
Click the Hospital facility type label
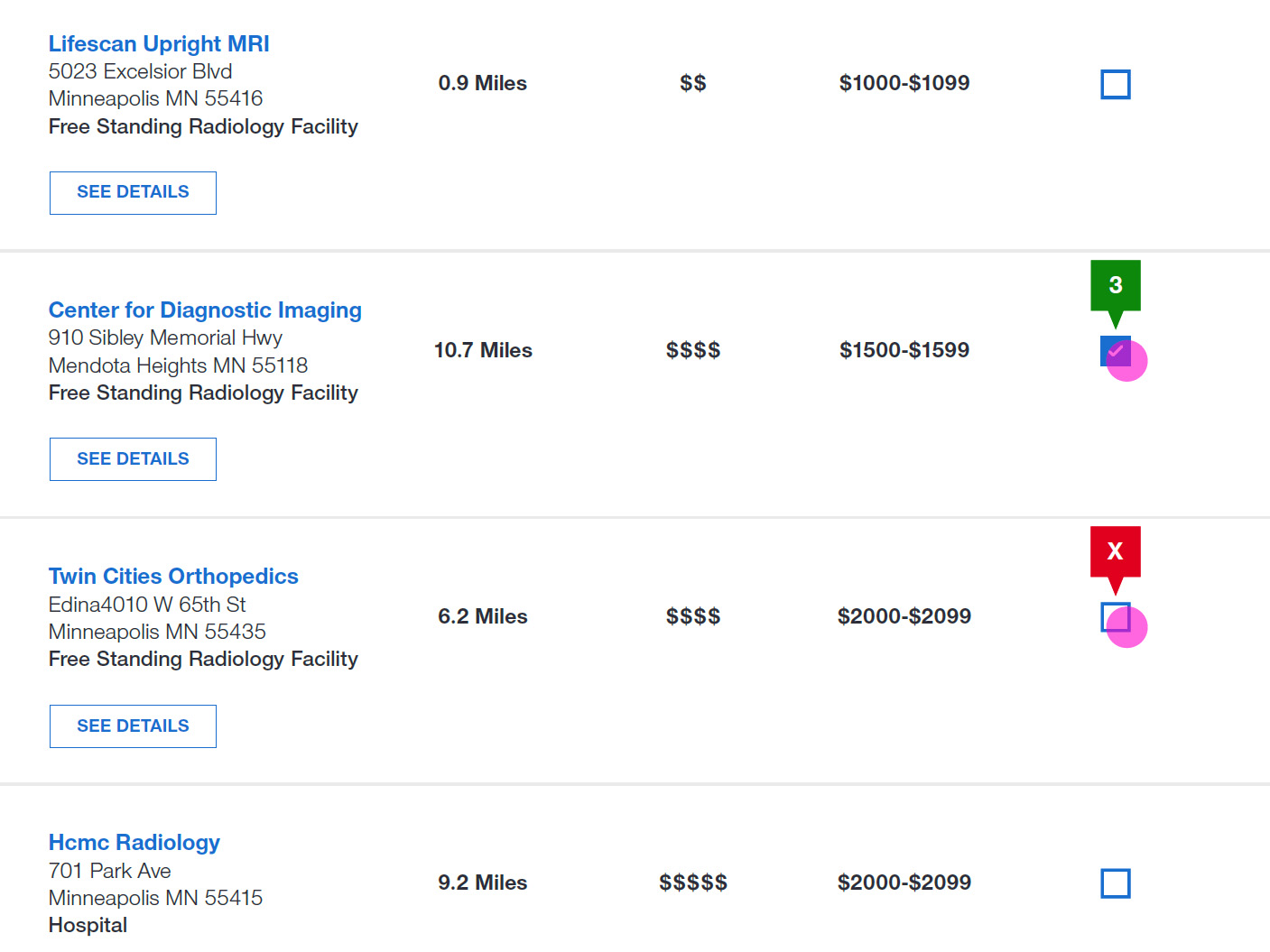coord(88,925)
